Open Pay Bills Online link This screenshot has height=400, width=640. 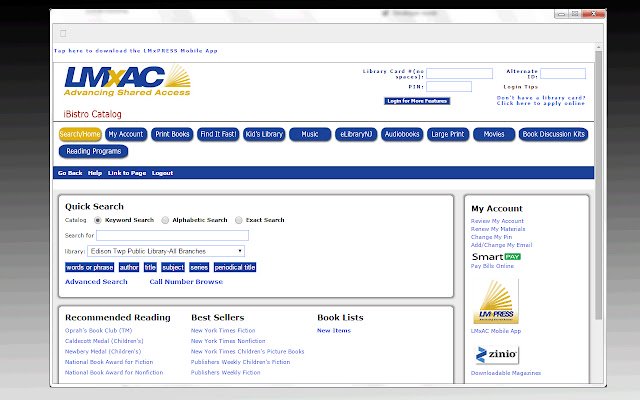(x=492, y=266)
